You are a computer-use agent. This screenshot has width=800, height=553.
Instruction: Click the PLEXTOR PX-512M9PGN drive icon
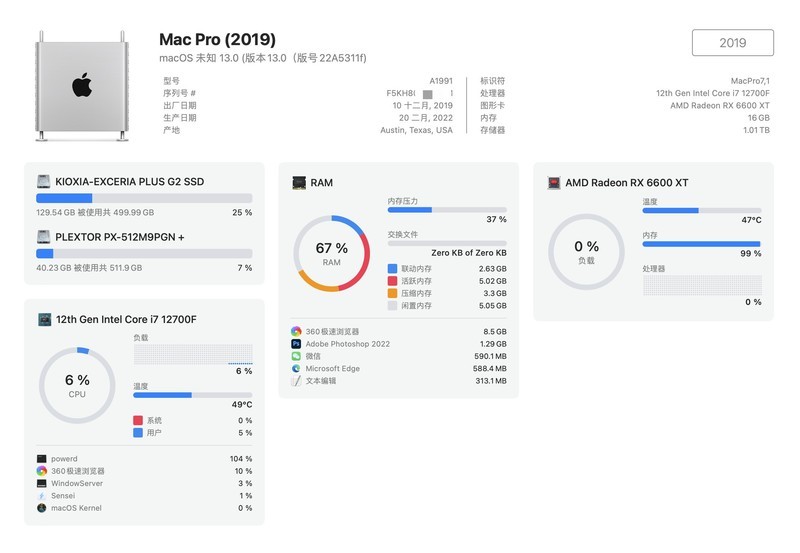pyautogui.click(x=44, y=237)
